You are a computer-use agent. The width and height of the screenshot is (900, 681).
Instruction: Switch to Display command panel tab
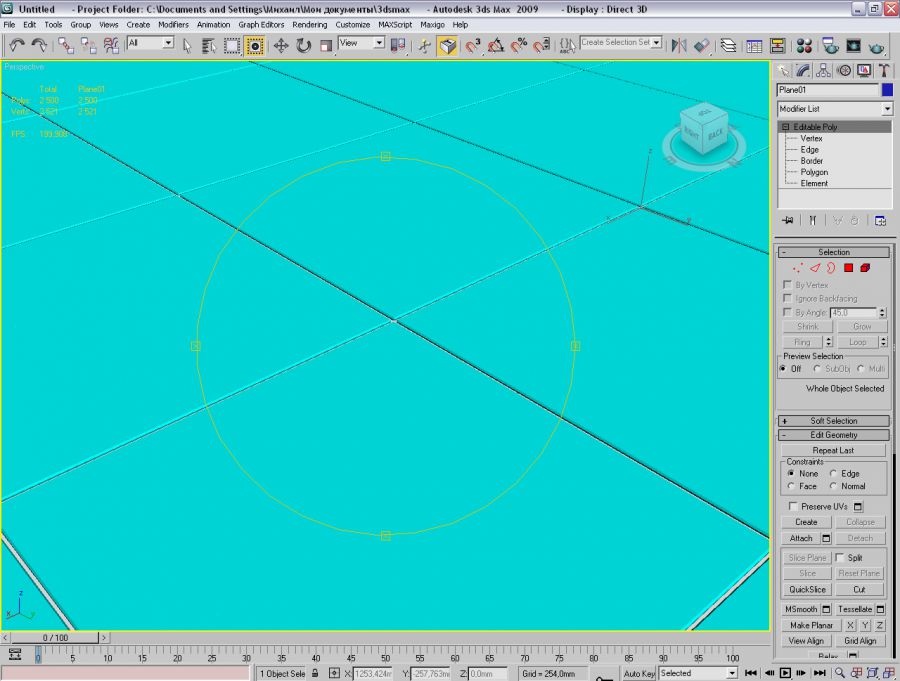click(x=864, y=71)
